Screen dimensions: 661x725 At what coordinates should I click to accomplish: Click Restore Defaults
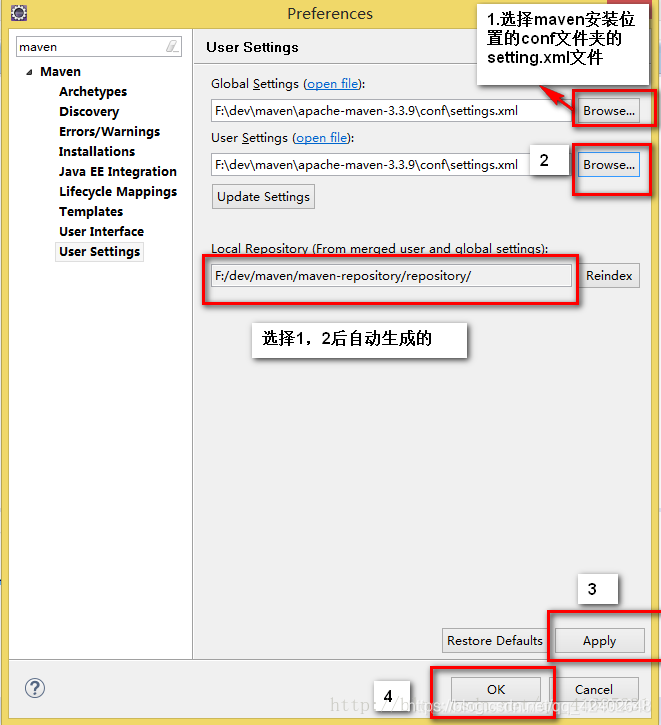click(495, 640)
